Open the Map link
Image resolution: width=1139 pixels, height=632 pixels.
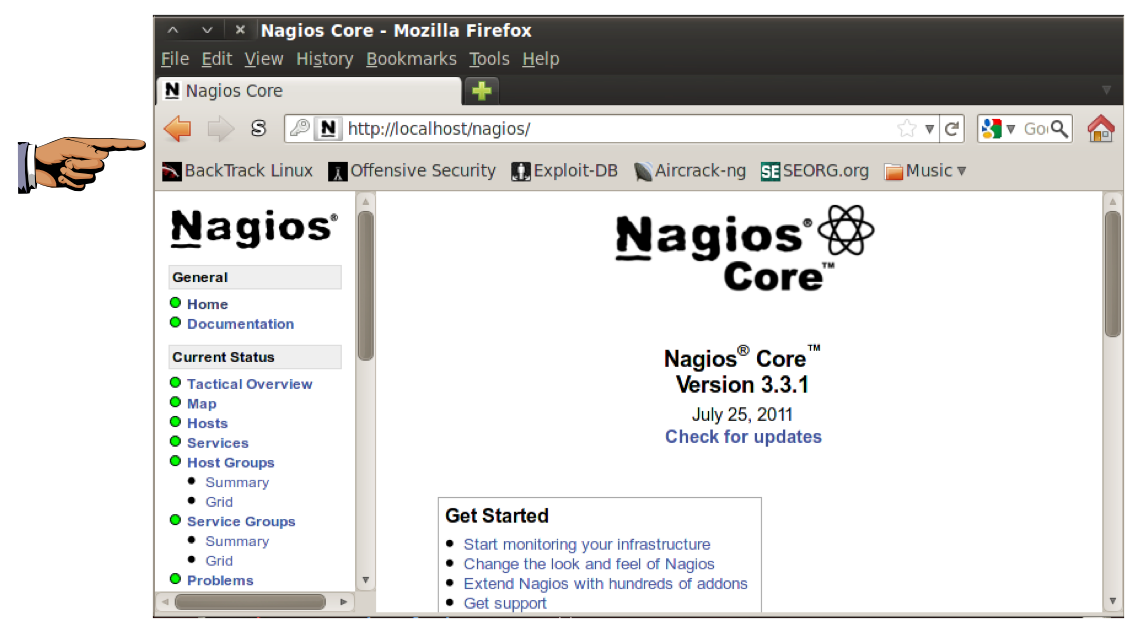[x=201, y=404]
